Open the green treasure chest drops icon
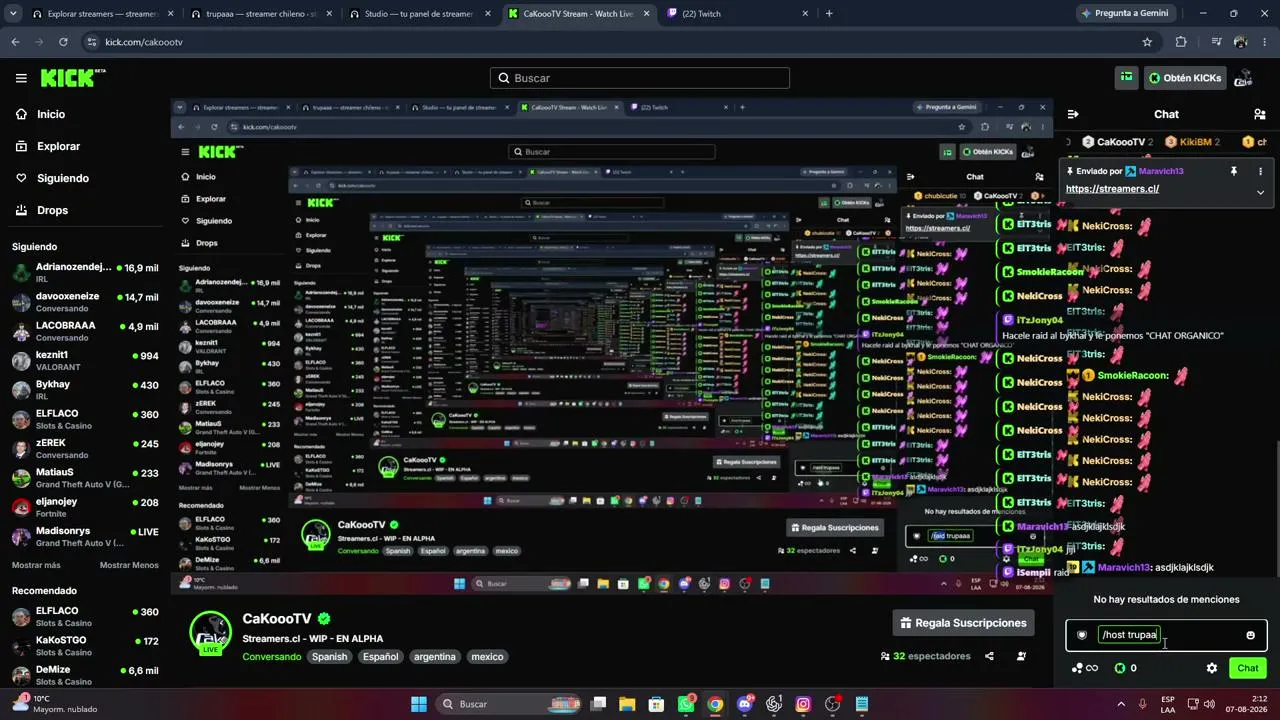1280x720 pixels. point(1126,78)
